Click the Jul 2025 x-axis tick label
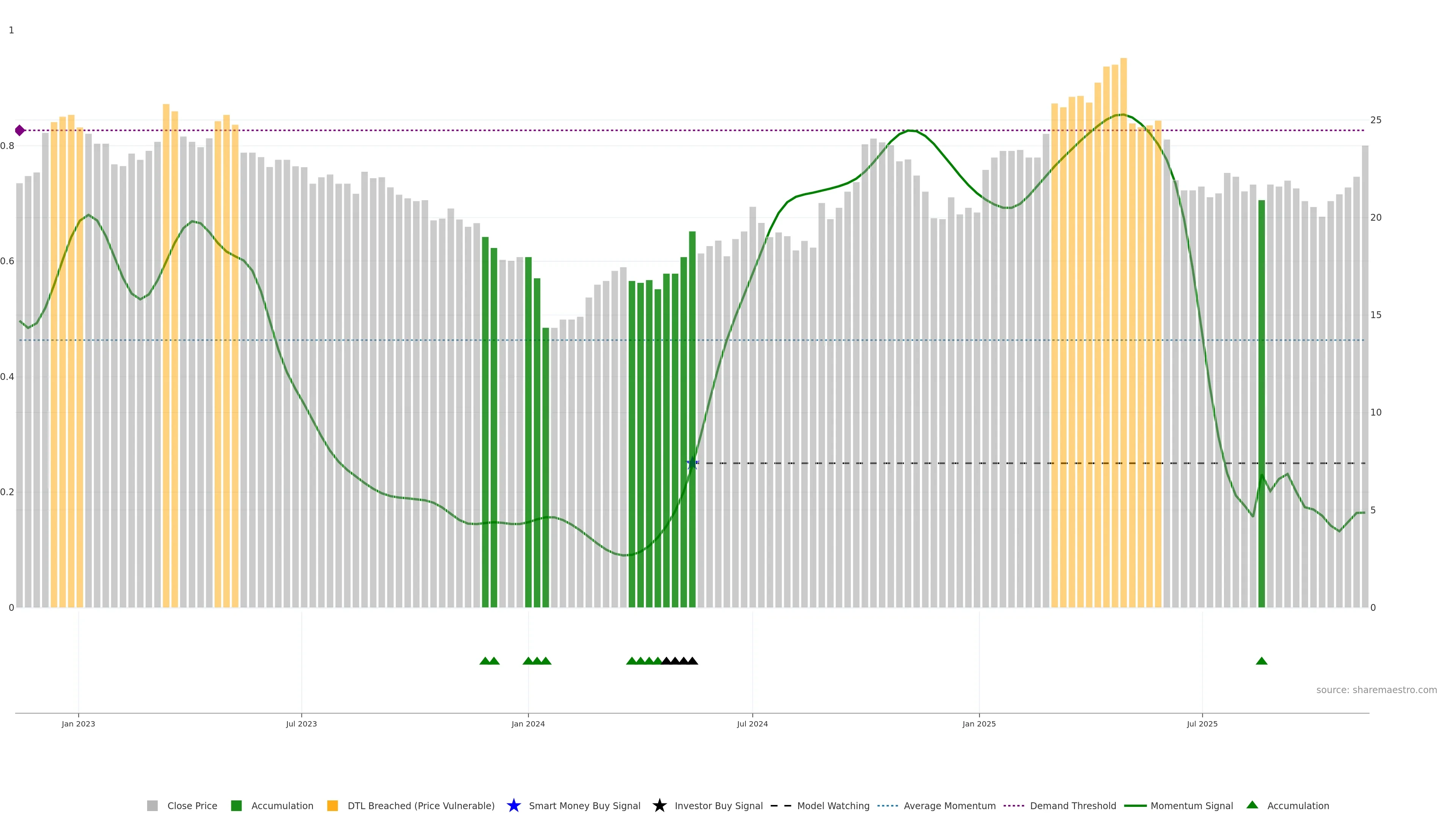 (1202, 723)
